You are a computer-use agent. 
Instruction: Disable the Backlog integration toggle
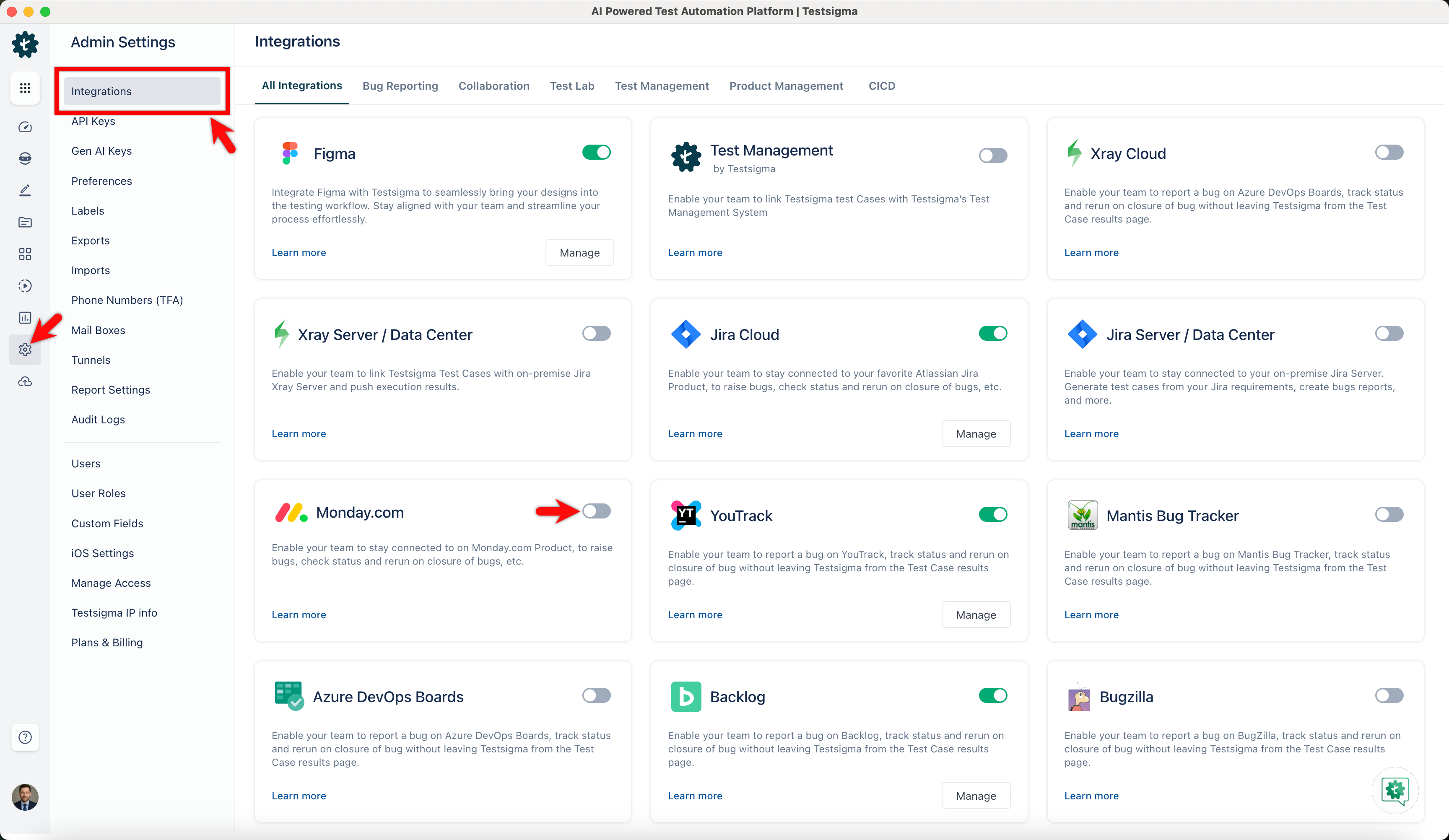coord(992,696)
